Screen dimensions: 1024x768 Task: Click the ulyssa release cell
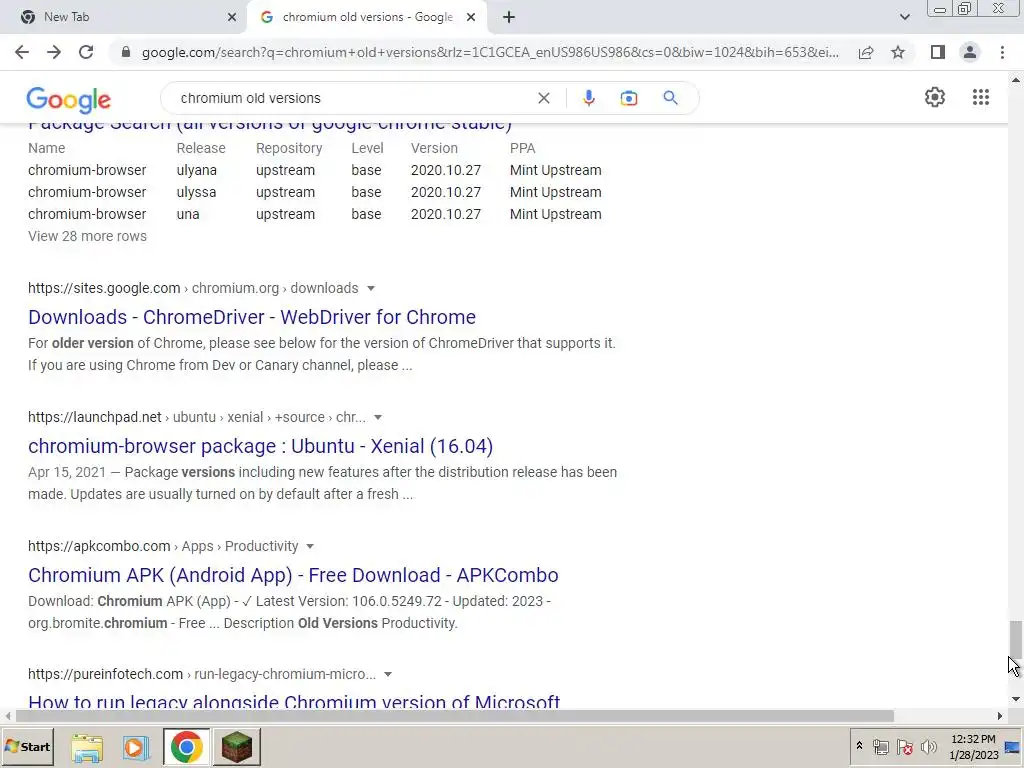[196, 192]
